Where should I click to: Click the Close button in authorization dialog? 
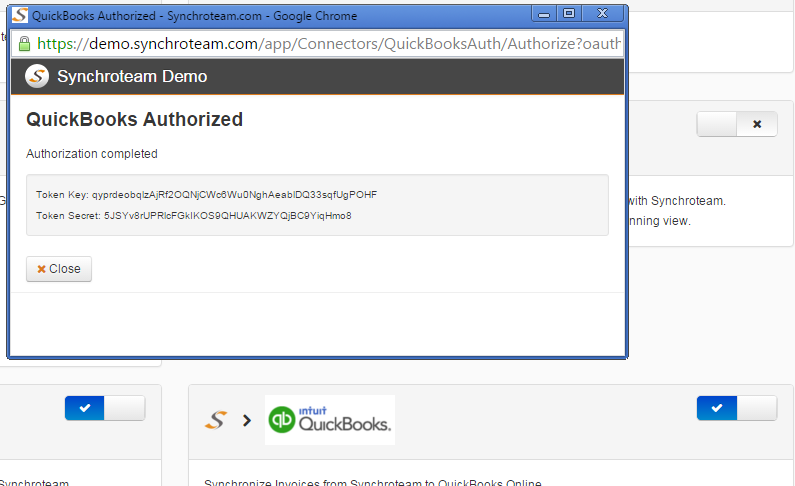[59, 269]
